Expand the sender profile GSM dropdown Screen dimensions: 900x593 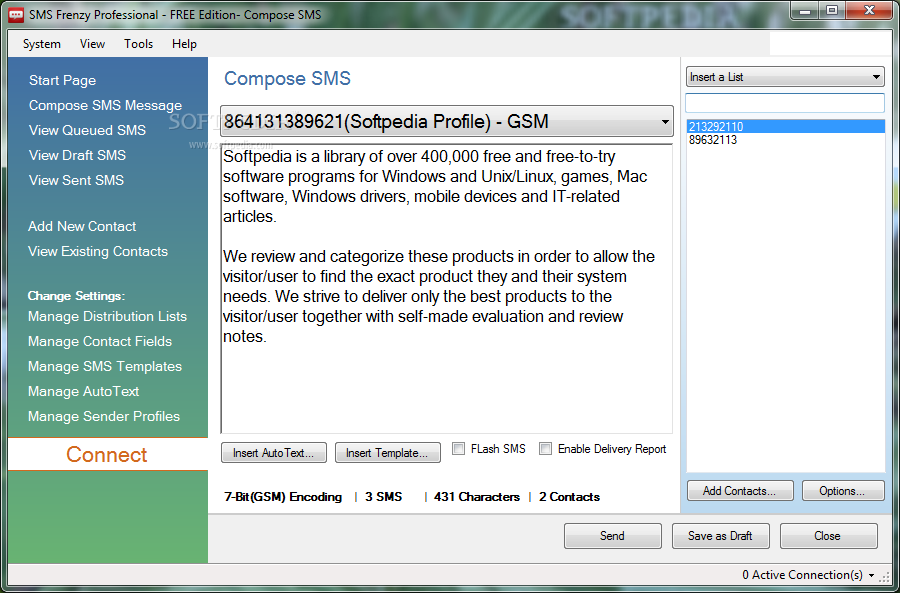[665, 121]
